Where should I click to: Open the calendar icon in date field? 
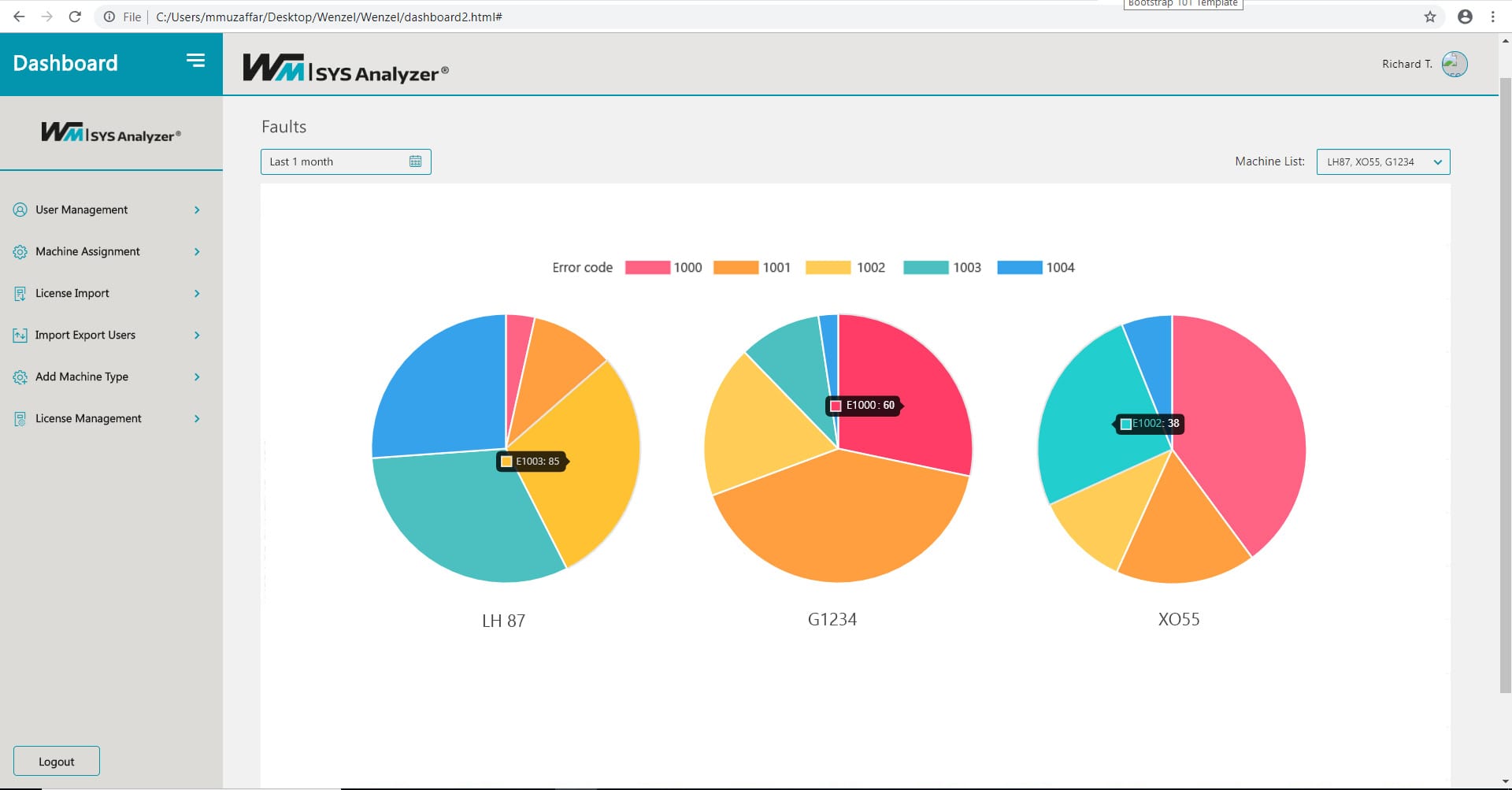tap(415, 161)
